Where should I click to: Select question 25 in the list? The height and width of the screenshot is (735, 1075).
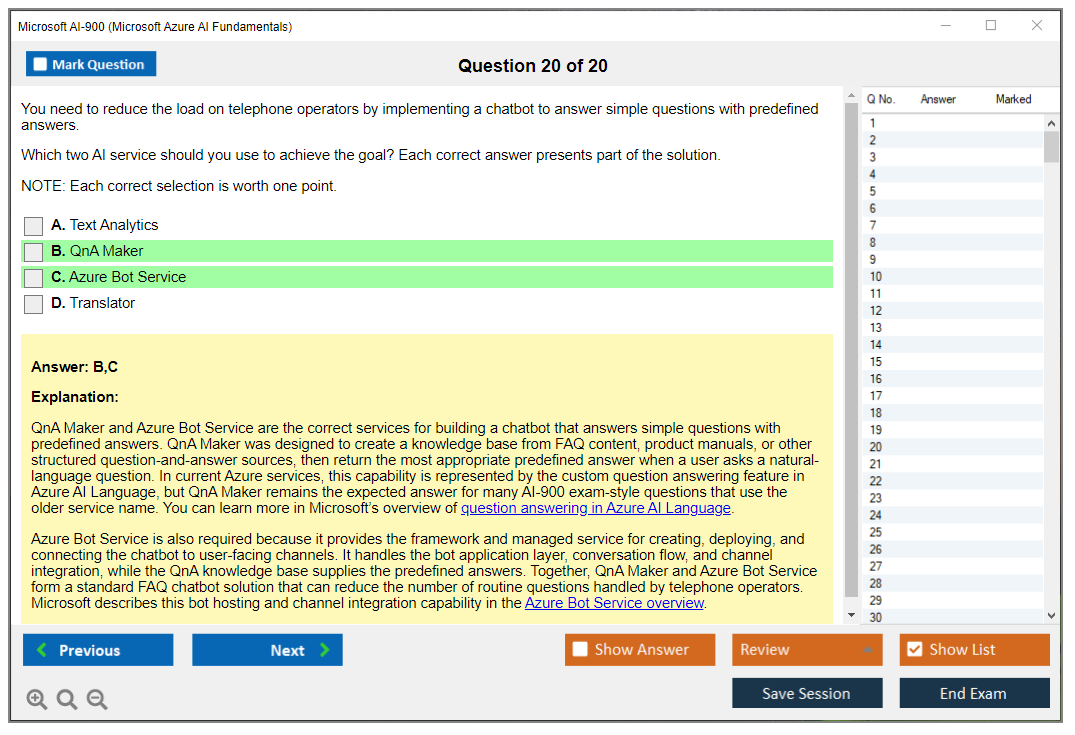coord(953,533)
